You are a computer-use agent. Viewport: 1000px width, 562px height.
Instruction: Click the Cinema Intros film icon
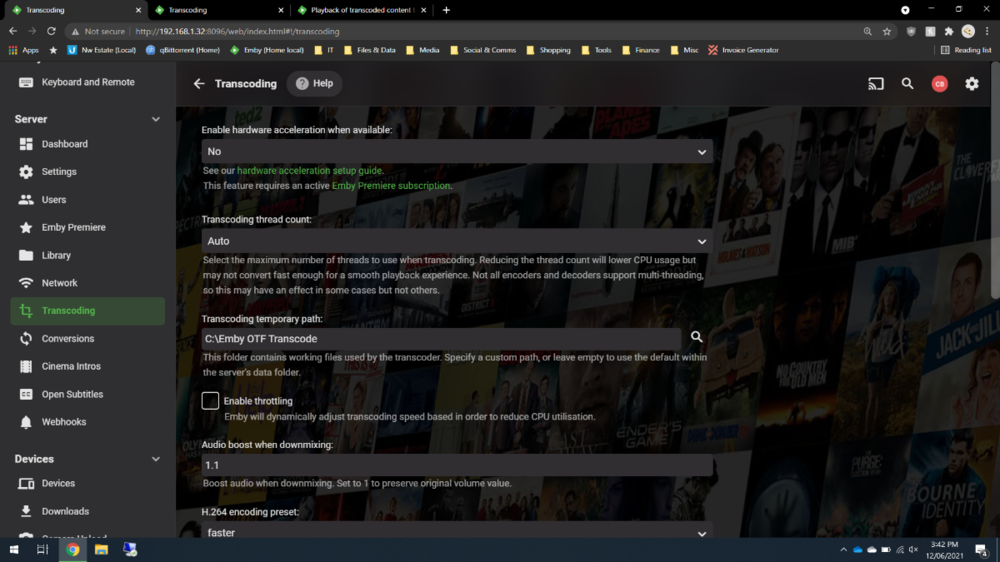click(x=26, y=366)
